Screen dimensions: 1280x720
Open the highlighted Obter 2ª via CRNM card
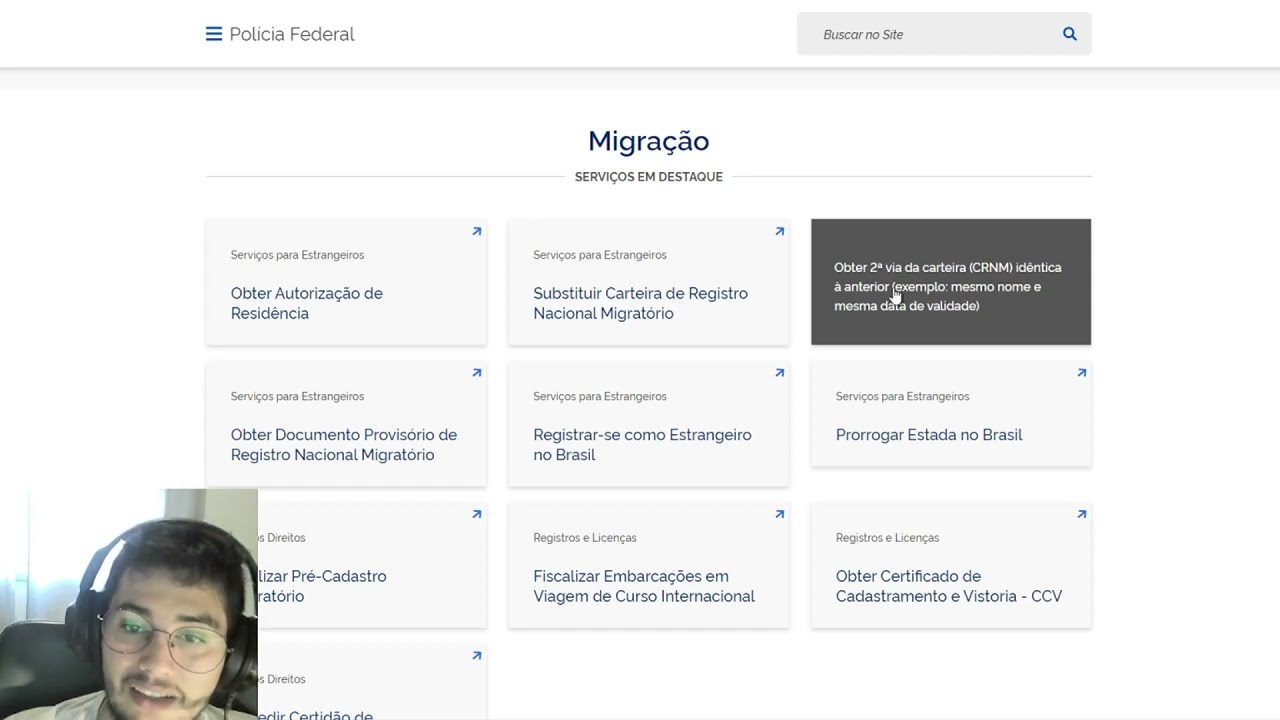point(951,282)
